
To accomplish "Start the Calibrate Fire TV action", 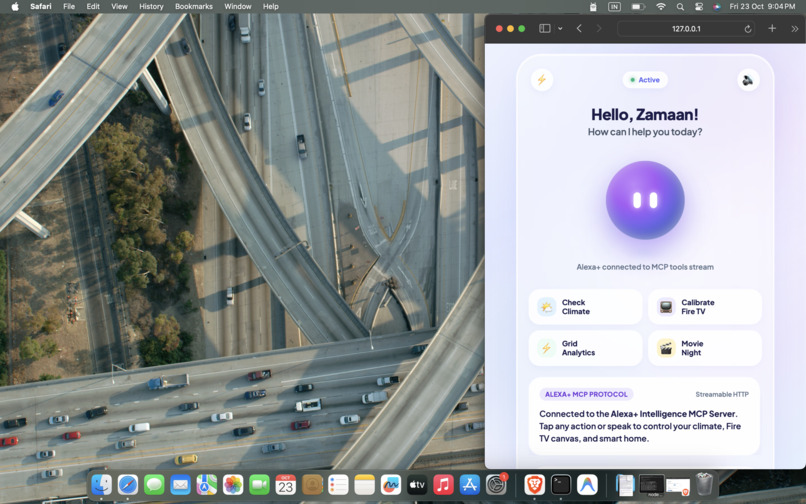I will 705,307.
